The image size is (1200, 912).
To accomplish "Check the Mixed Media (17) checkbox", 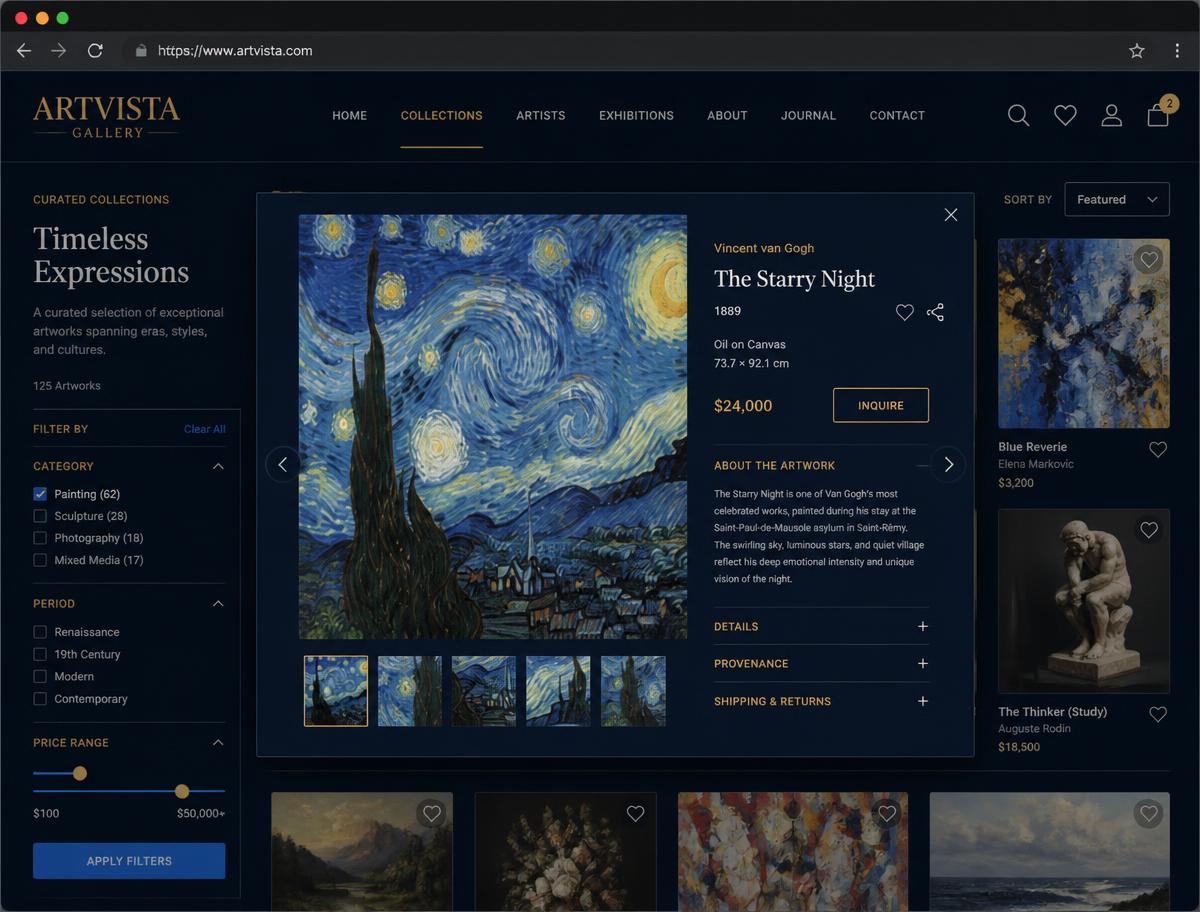I will pos(40,560).
